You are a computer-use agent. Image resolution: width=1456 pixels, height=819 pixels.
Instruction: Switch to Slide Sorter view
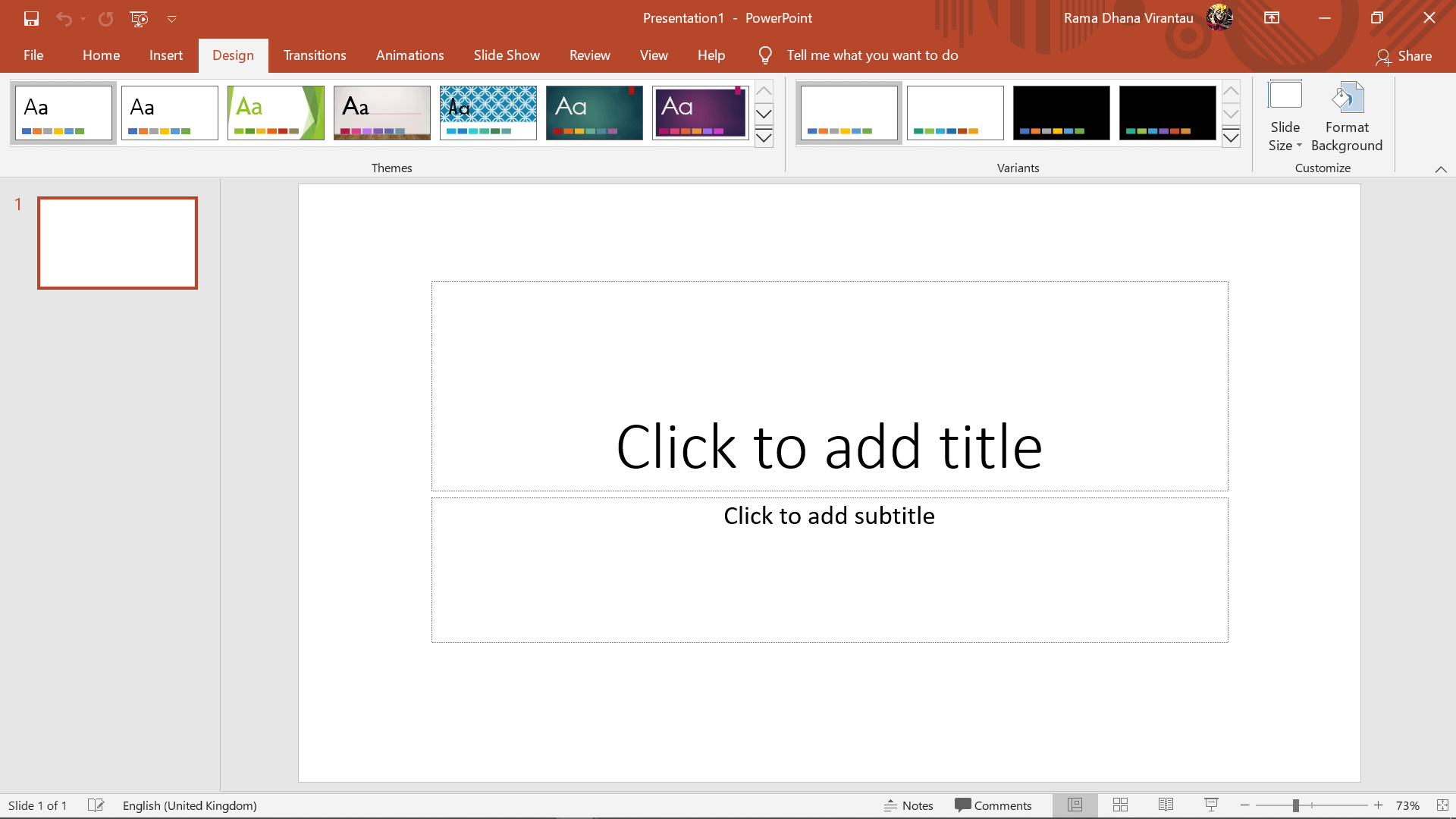point(1120,805)
